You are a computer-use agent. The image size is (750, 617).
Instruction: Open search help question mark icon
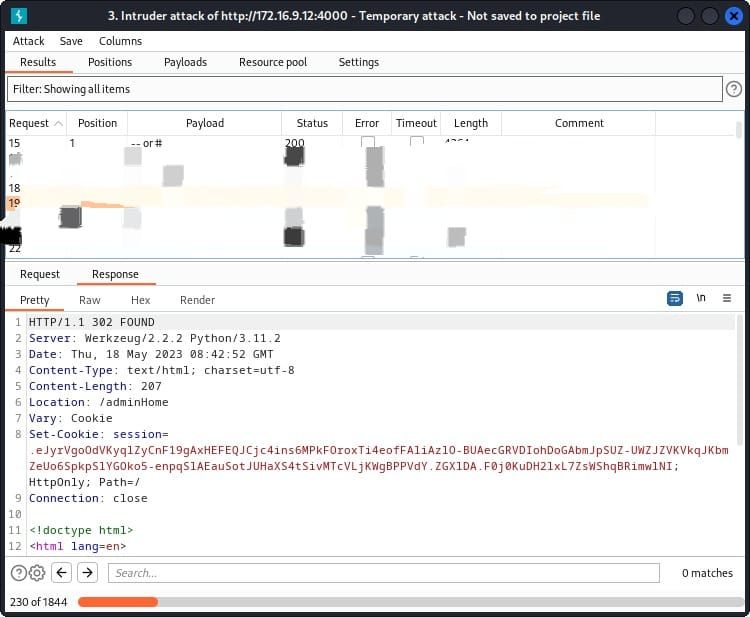19,573
